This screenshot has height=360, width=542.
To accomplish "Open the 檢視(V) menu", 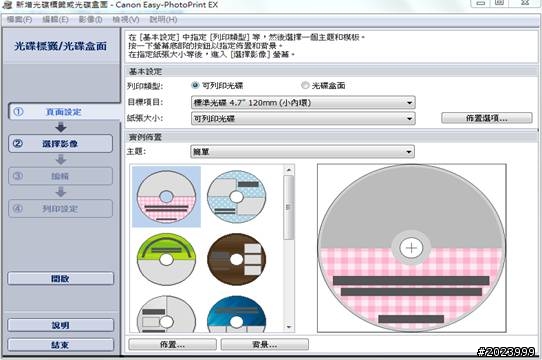I will (126, 19).
